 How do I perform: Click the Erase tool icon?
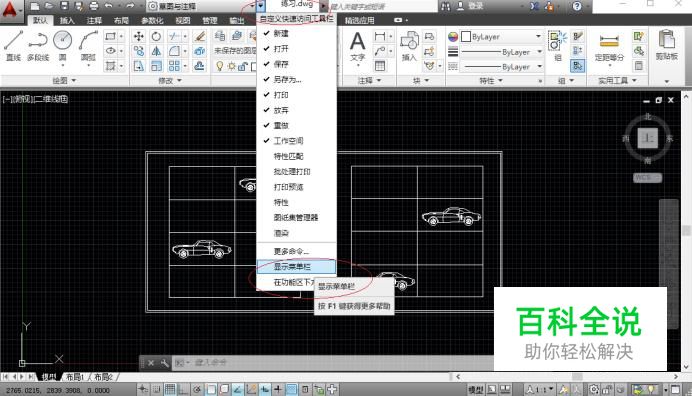200,37
